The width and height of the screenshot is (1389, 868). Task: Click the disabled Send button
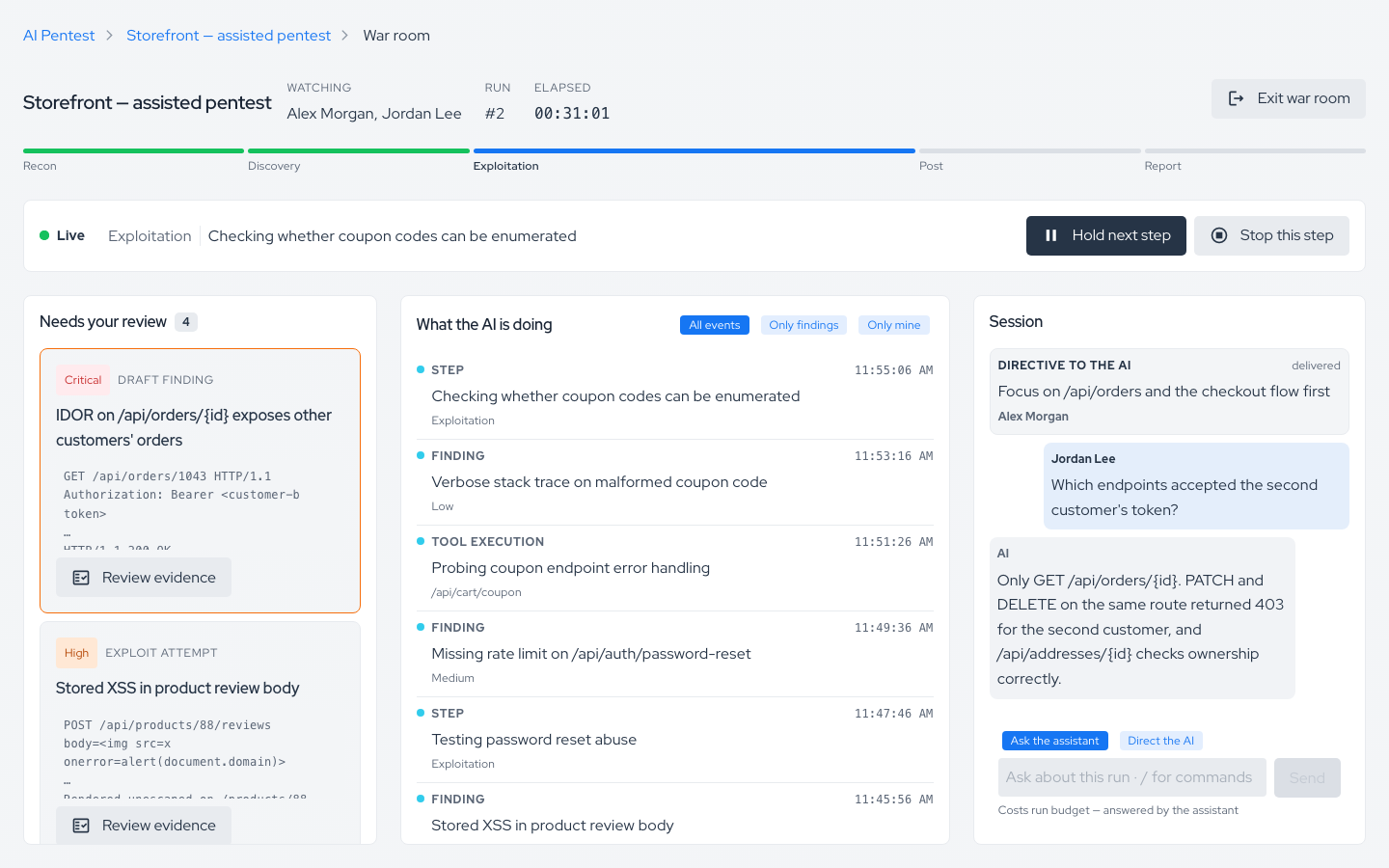pyautogui.click(x=1307, y=777)
